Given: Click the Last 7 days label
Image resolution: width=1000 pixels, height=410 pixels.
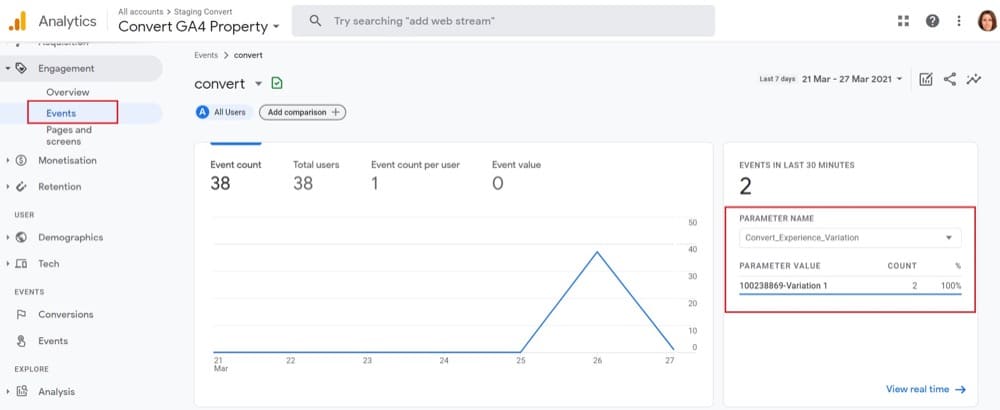Looking at the screenshot, I should [x=777, y=79].
